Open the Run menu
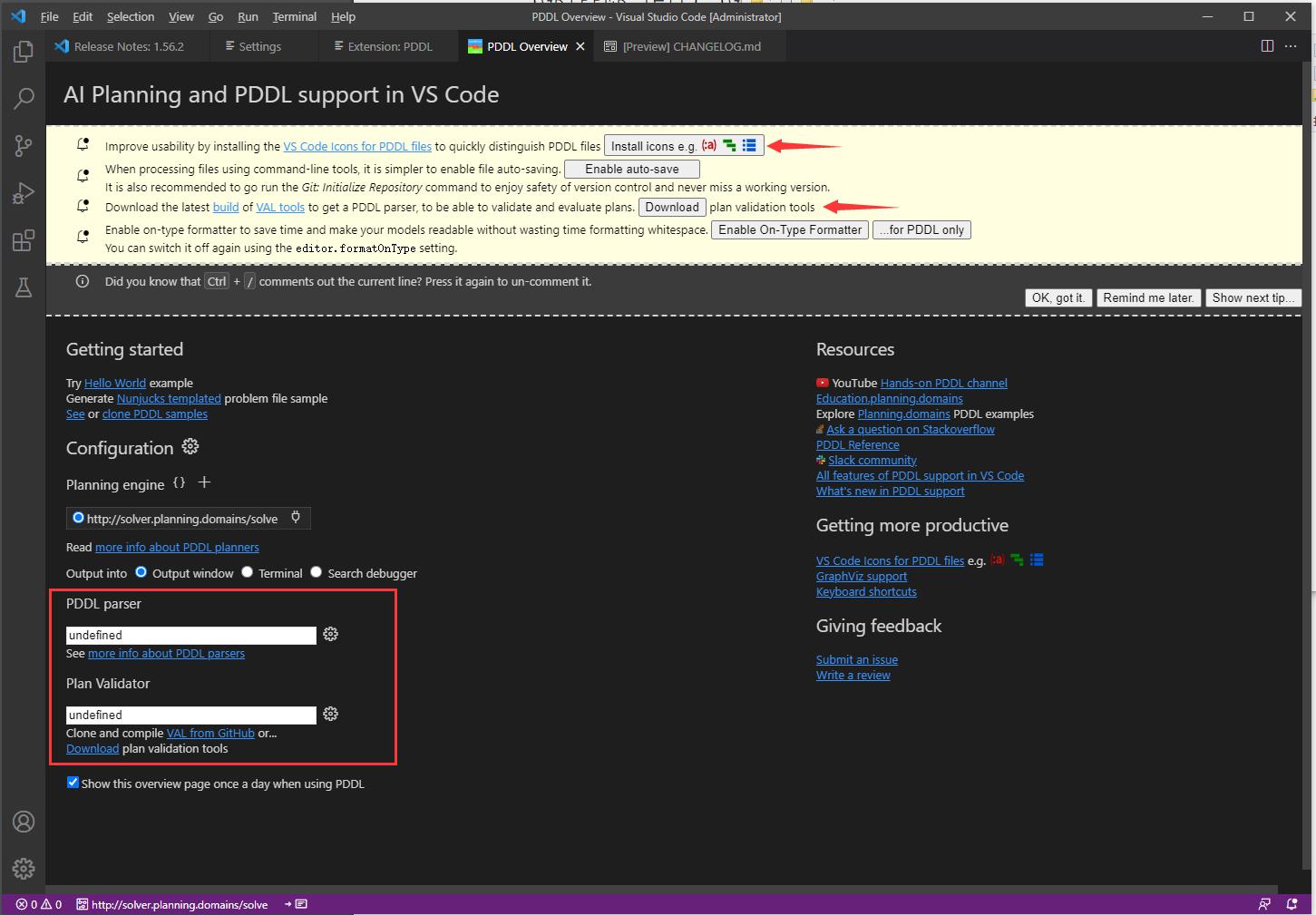This screenshot has height=915, width=1316. pyautogui.click(x=248, y=16)
